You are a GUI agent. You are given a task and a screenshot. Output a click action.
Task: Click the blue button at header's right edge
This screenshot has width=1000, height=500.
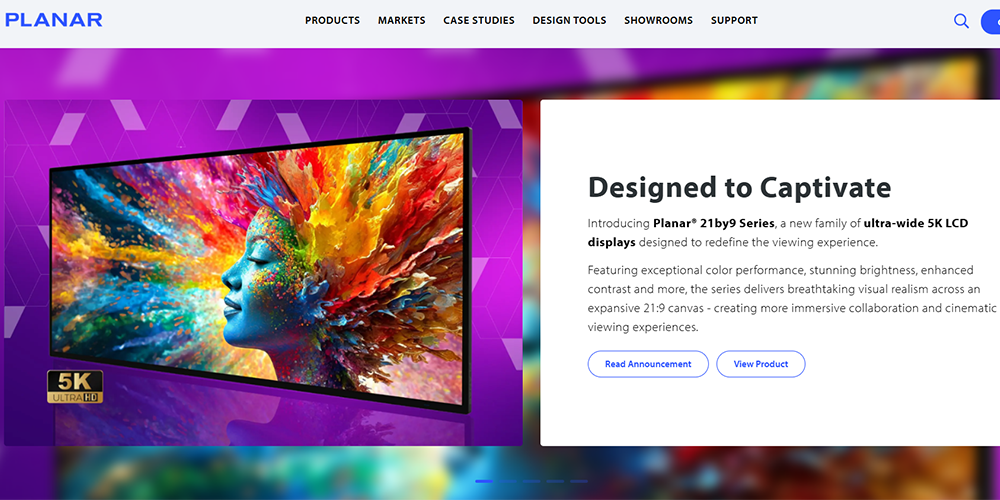pos(990,21)
